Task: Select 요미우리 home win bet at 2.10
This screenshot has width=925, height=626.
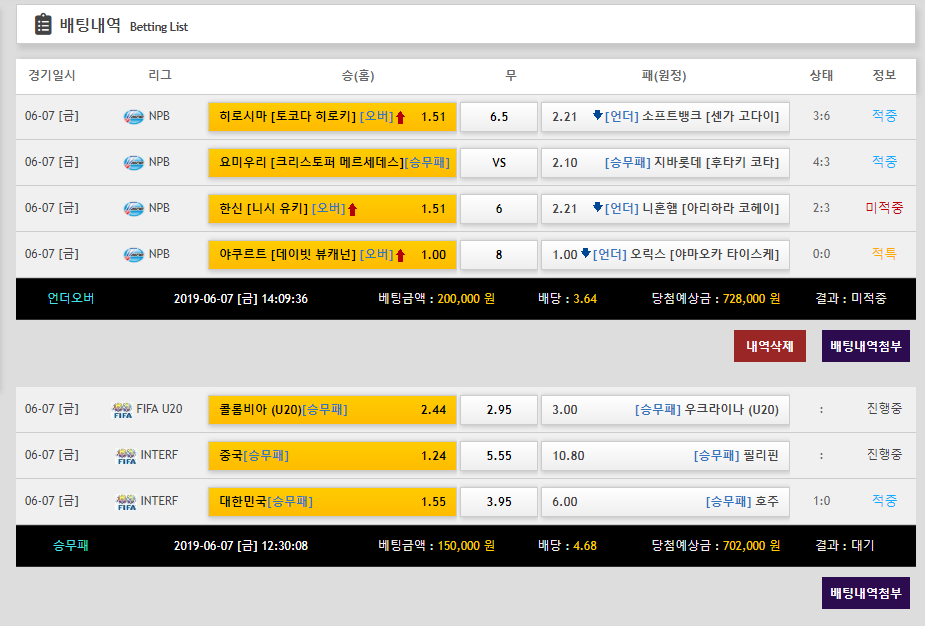Action: point(332,162)
